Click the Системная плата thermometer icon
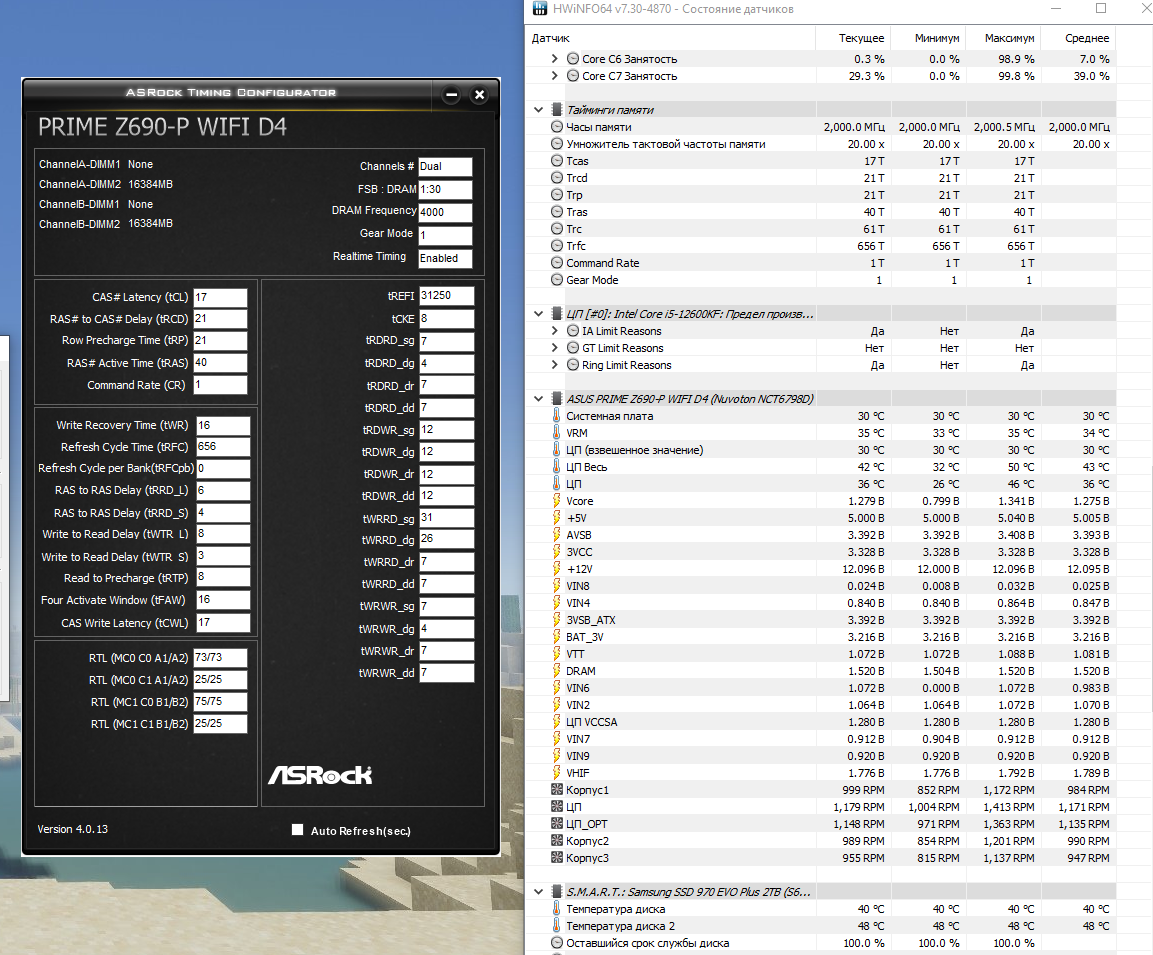The width and height of the screenshot is (1153, 955). click(x=557, y=415)
